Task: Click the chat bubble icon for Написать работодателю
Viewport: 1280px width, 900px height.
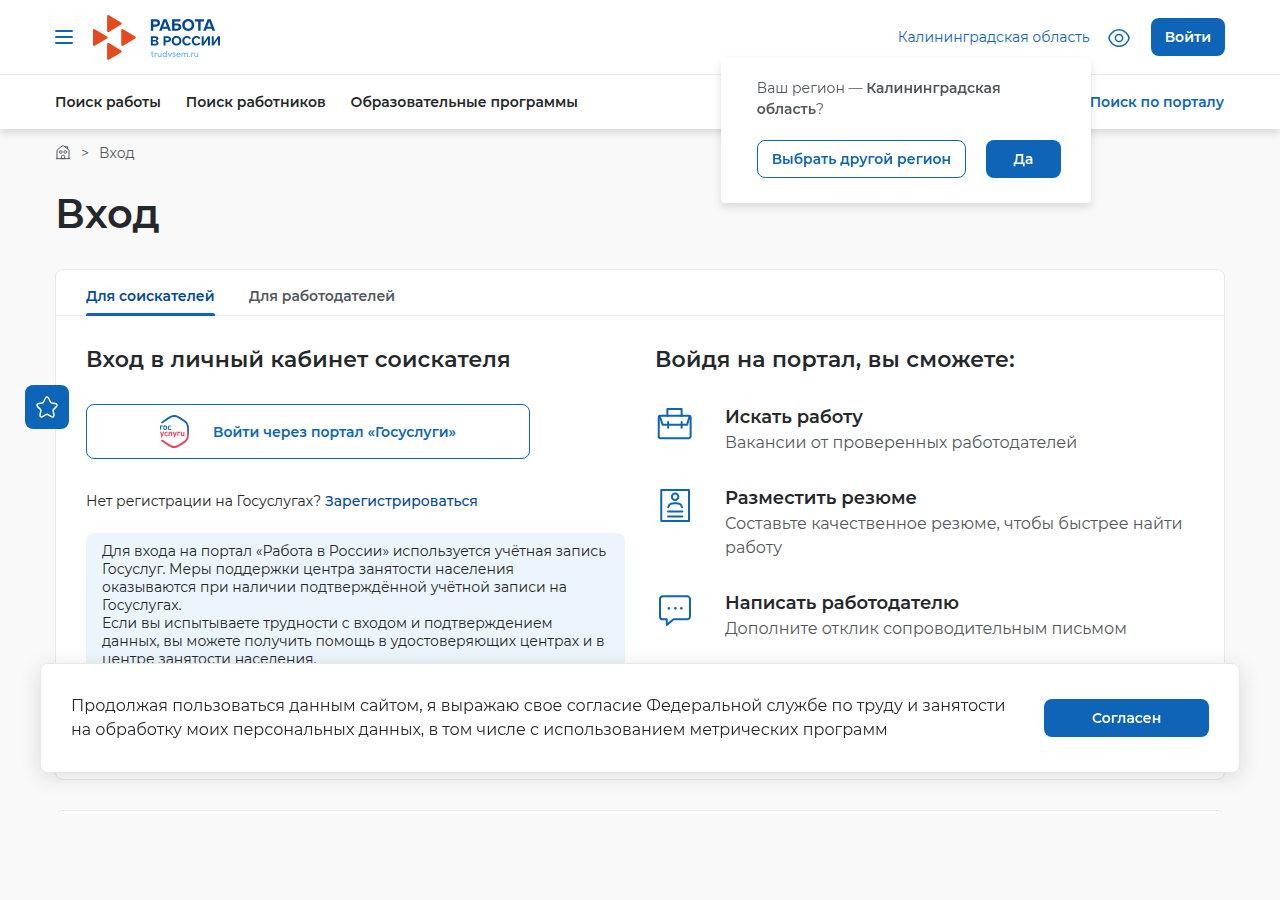Action: [x=675, y=610]
